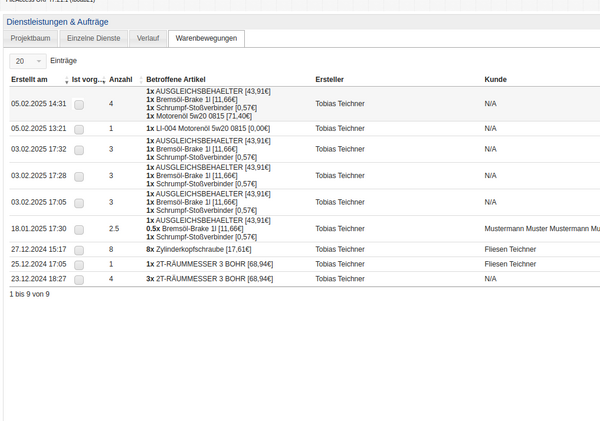Select the Warenbewegungen tab
The height and width of the screenshot is (421, 600).
click(205, 38)
